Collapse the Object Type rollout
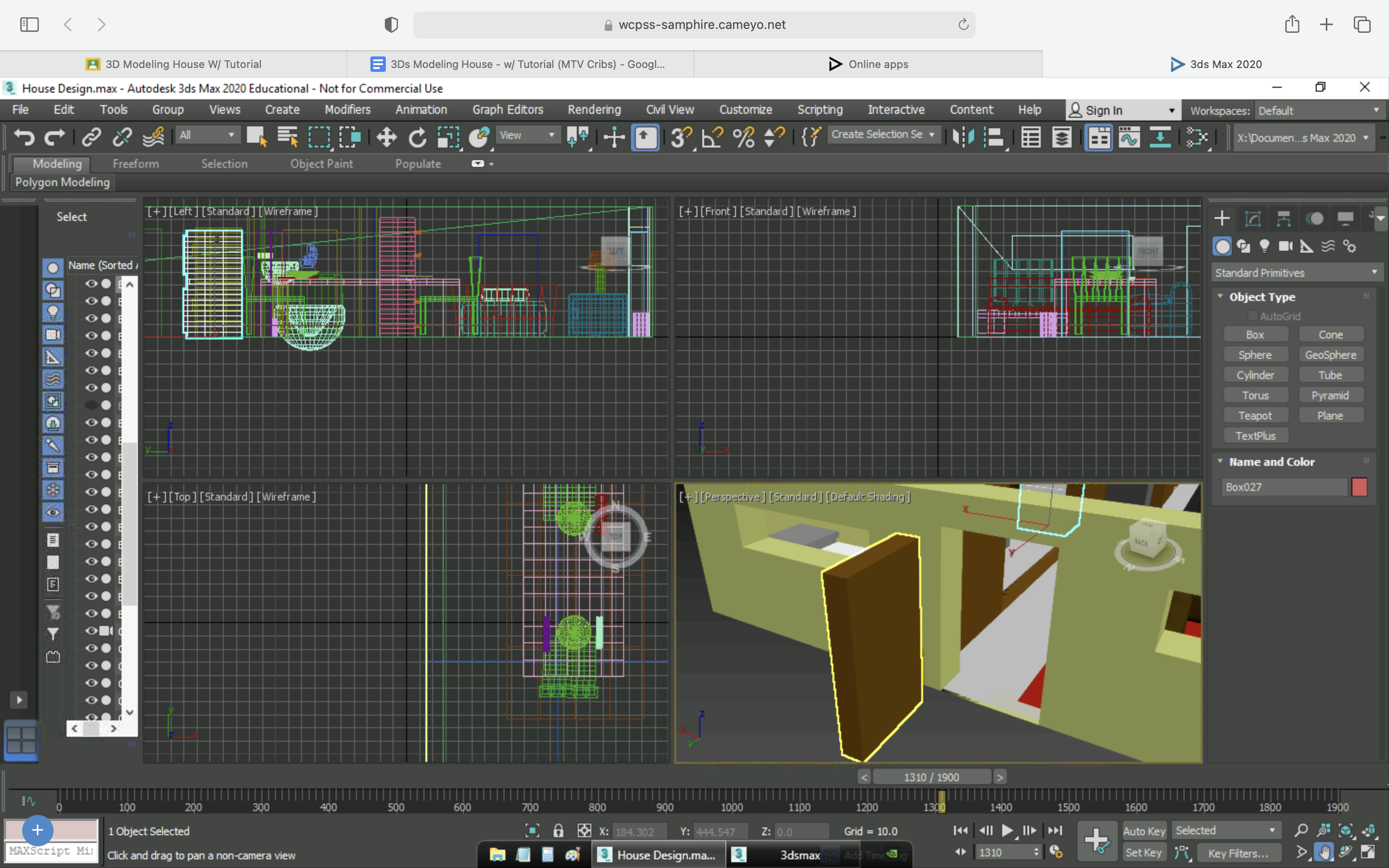Image resolution: width=1389 pixels, height=868 pixels. (1220, 296)
